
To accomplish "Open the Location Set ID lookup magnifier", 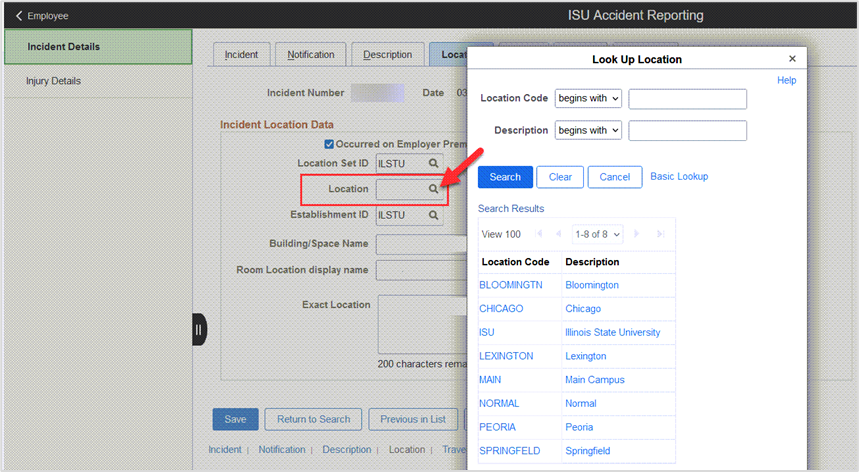I will (433, 163).
